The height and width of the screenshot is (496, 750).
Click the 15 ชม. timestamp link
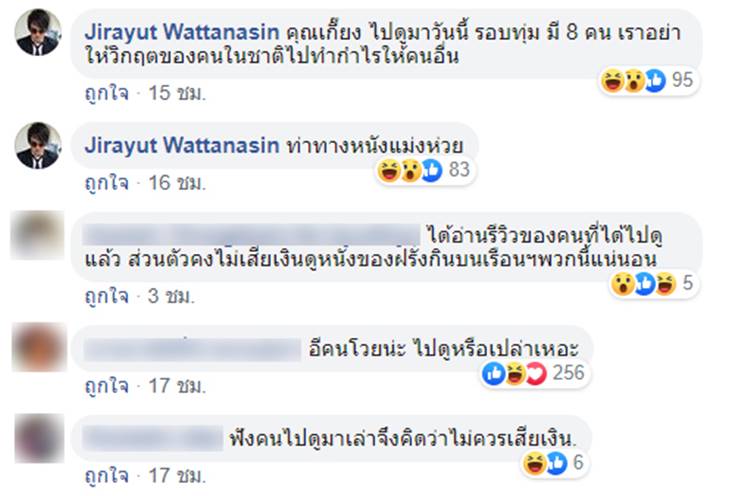tap(177, 93)
